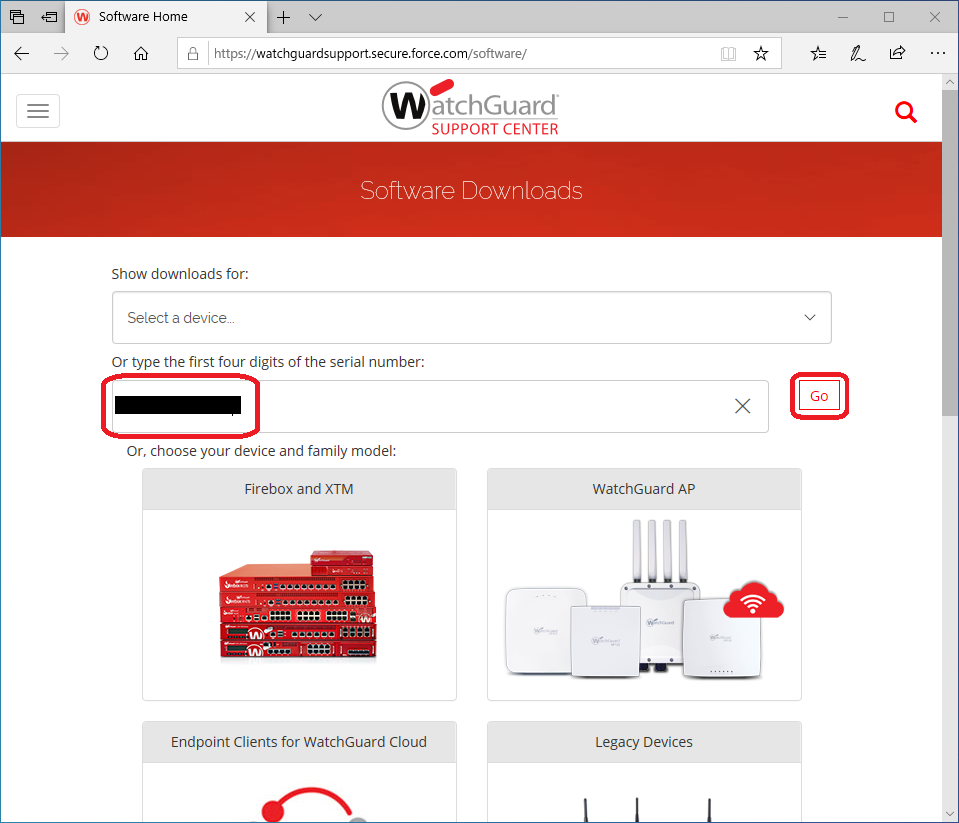Click the Go button
This screenshot has width=959, height=823.
click(819, 396)
